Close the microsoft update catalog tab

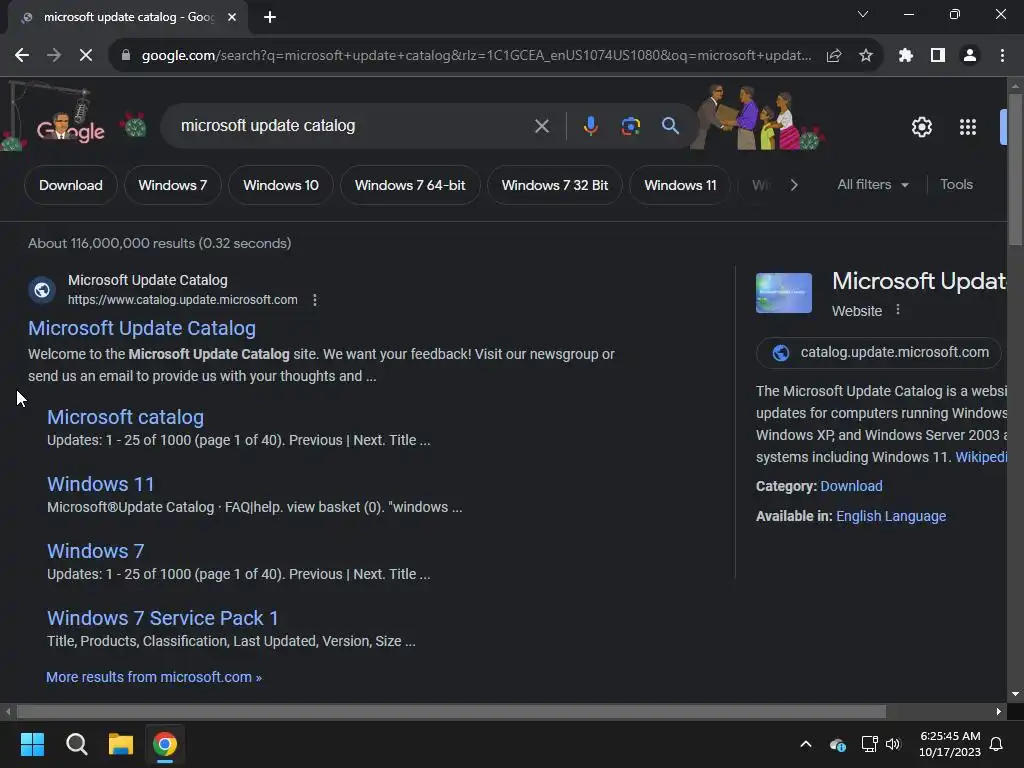[232, 17]
